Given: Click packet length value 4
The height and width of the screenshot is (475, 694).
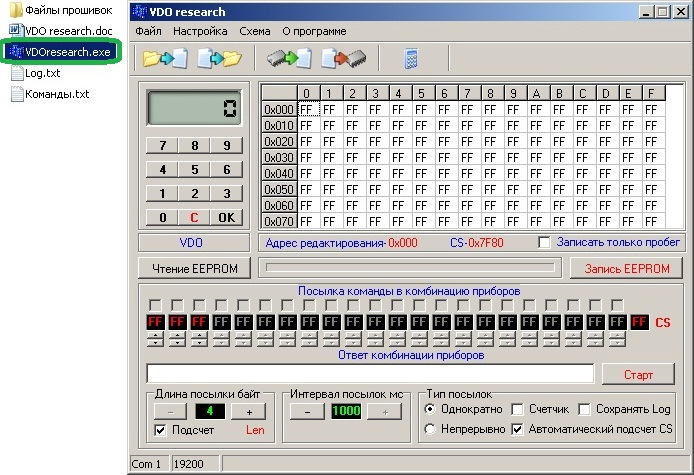Looking at the screenshot, I should [210, 411].
